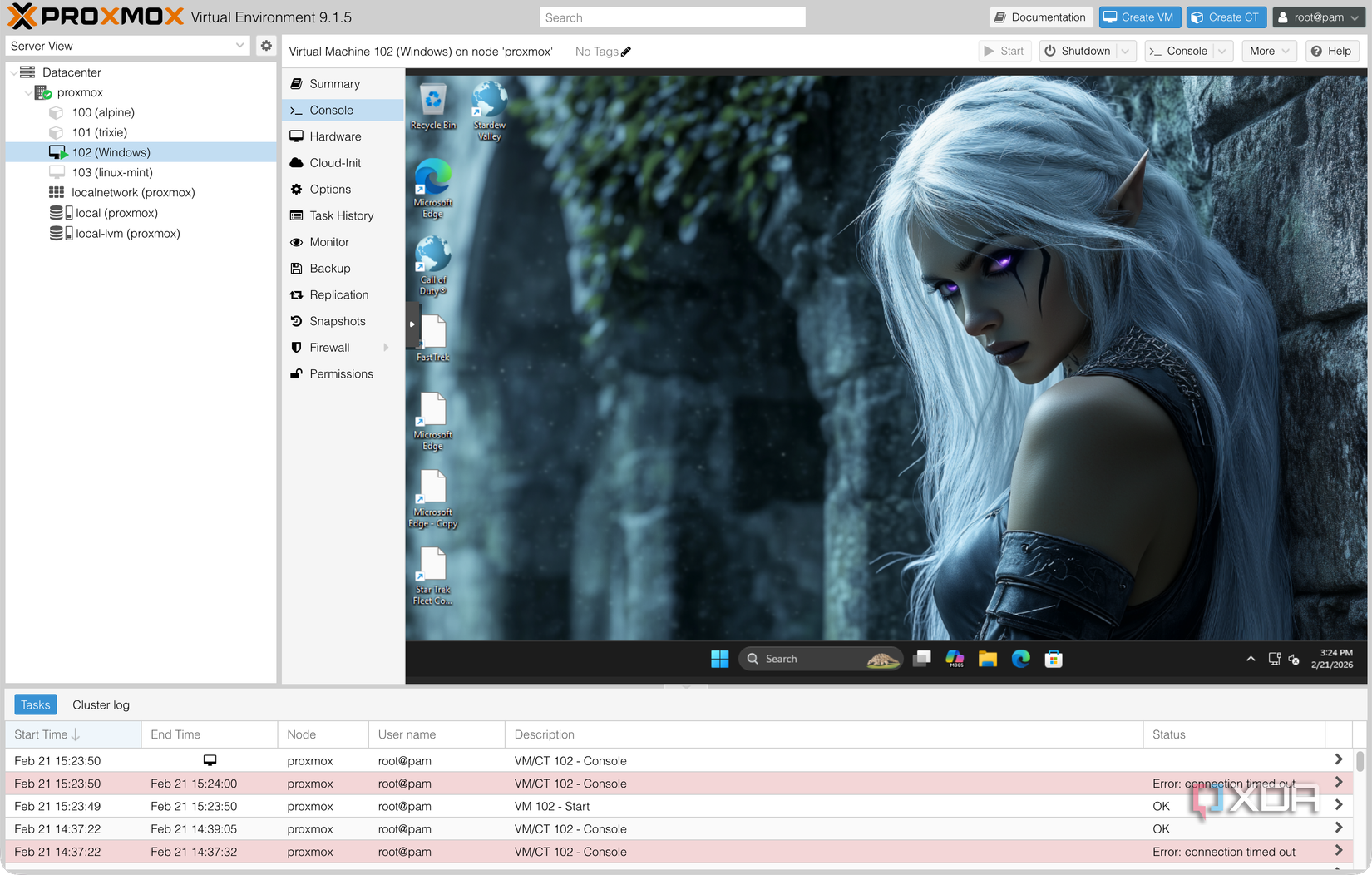Select 103 (linux-mint) in the resource tree

[111, 172]
